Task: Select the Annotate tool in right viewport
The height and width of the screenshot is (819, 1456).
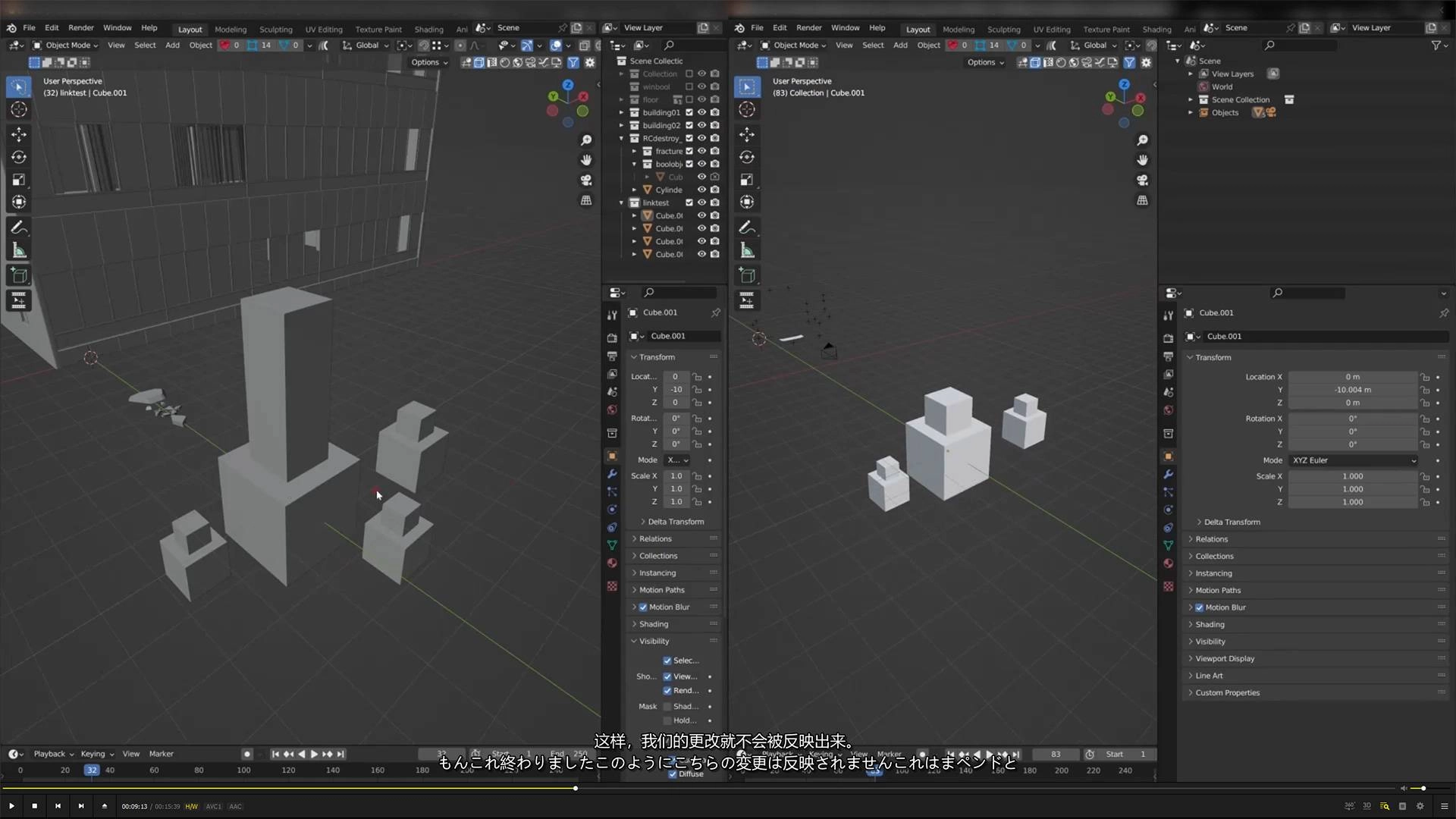Action: click(747, 227)
